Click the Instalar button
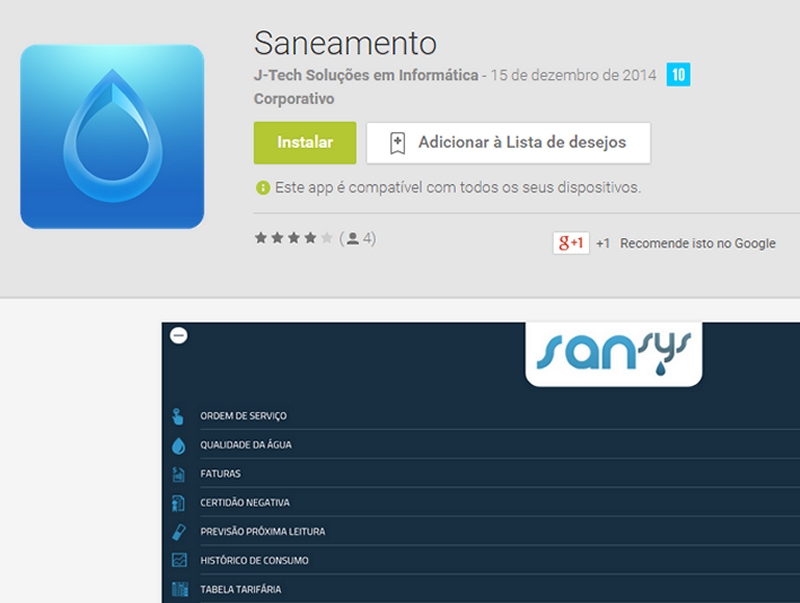800x603 pixels. [x=305, y=143]
